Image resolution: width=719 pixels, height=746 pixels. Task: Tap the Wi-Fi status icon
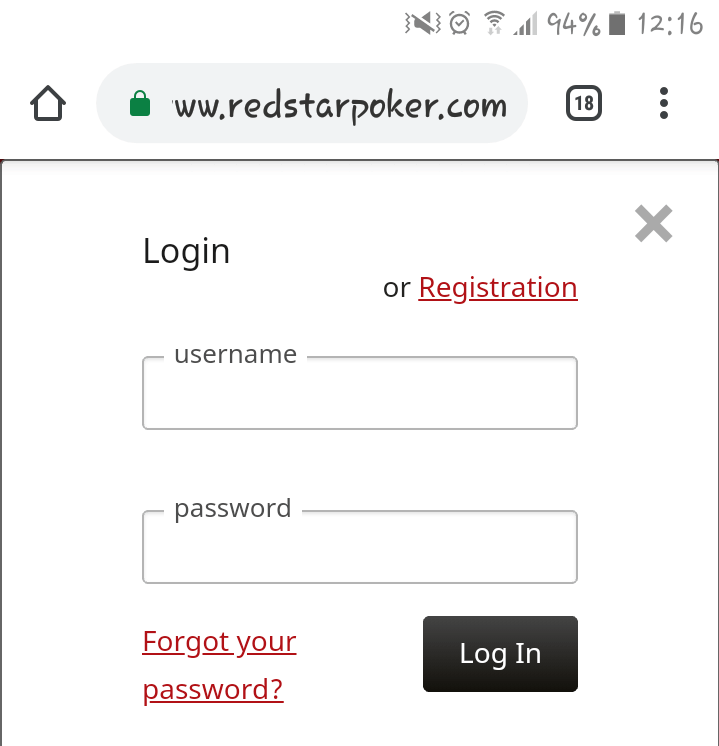tap(494, 23)
